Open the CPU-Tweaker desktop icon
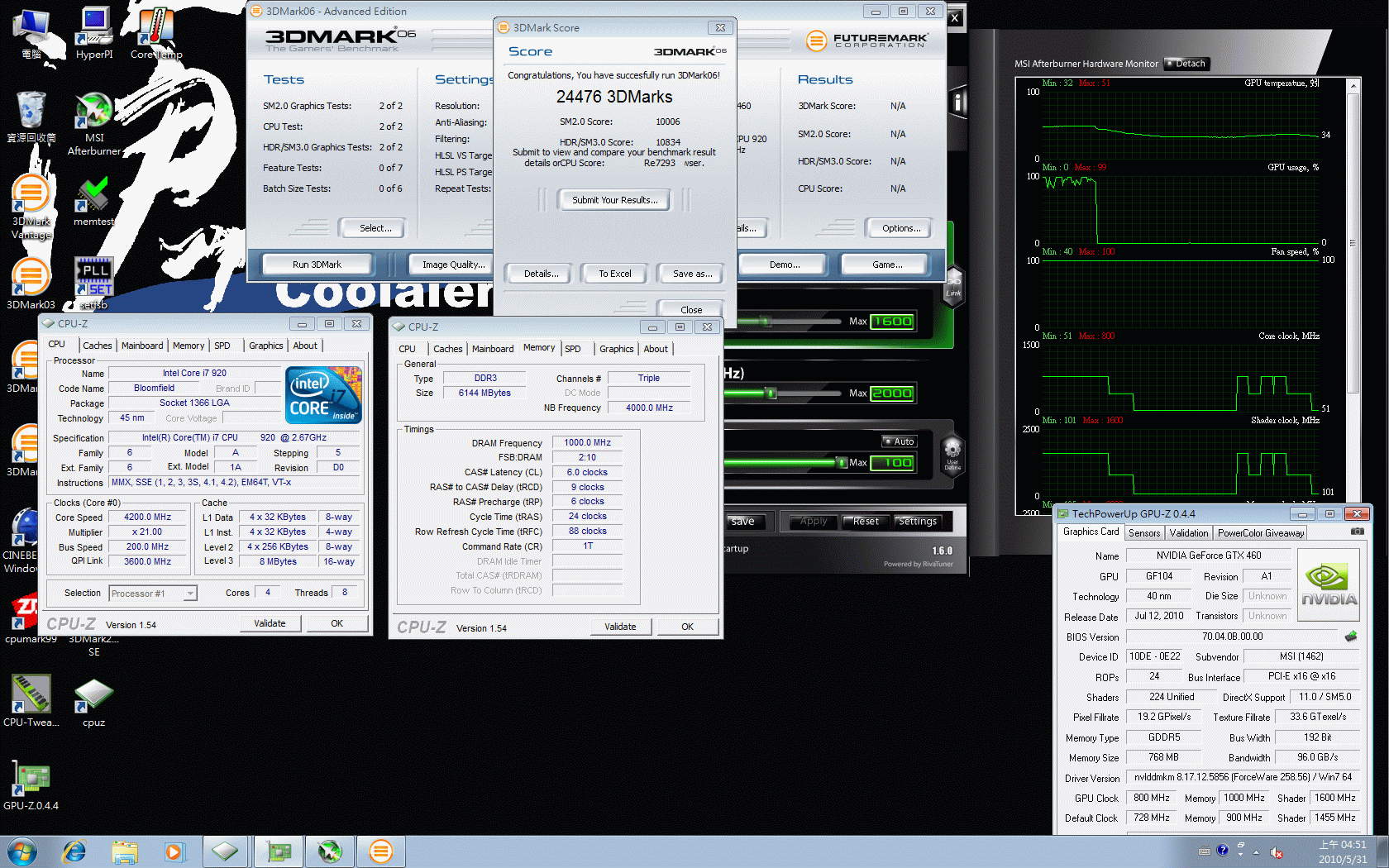The image size is (1389, 868). [31, 700]
